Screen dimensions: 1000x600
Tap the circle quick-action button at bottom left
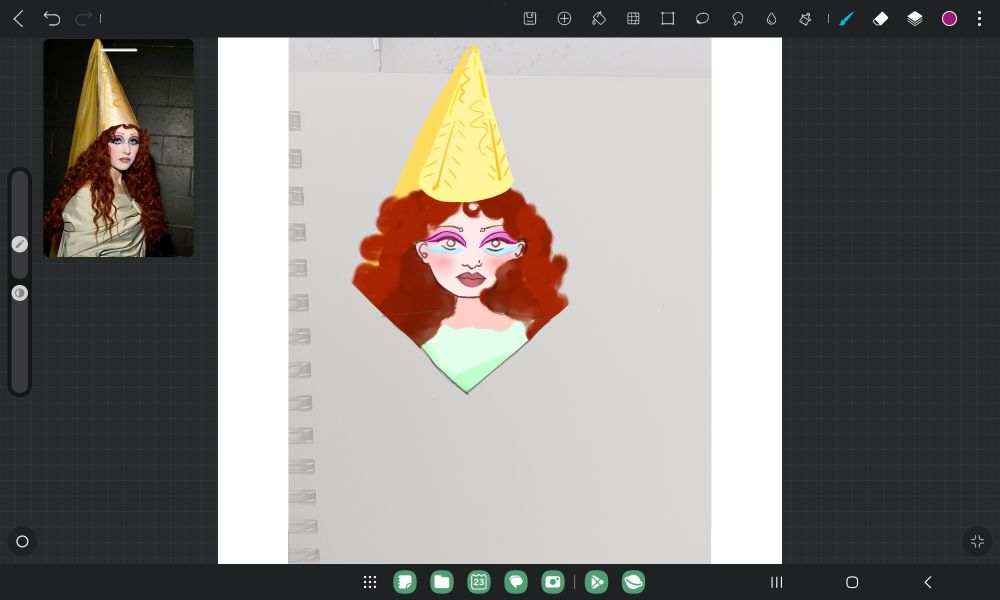pyautogui.click(x=22, y=541)
